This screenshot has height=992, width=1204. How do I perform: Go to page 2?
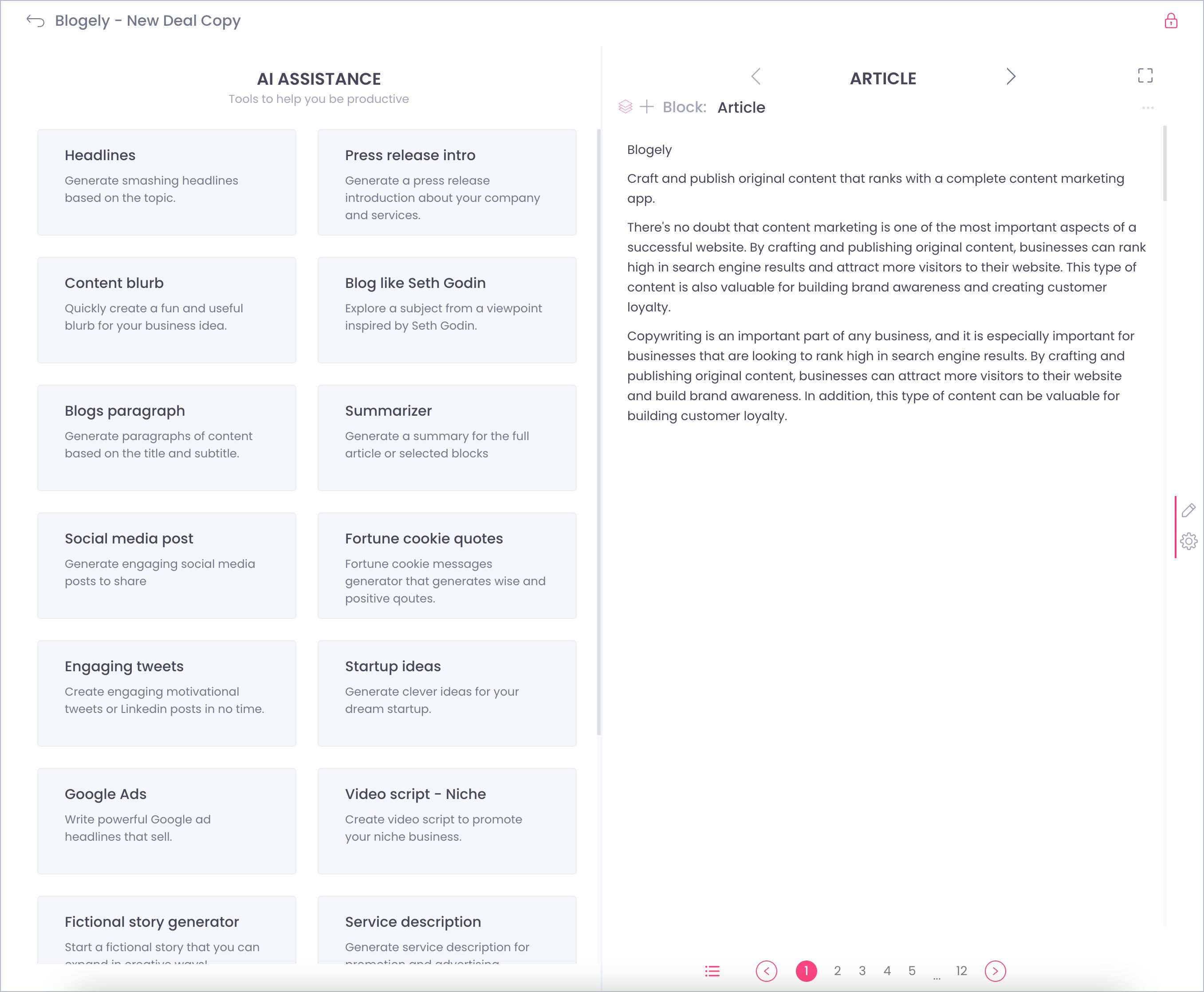tap(837, 971)
